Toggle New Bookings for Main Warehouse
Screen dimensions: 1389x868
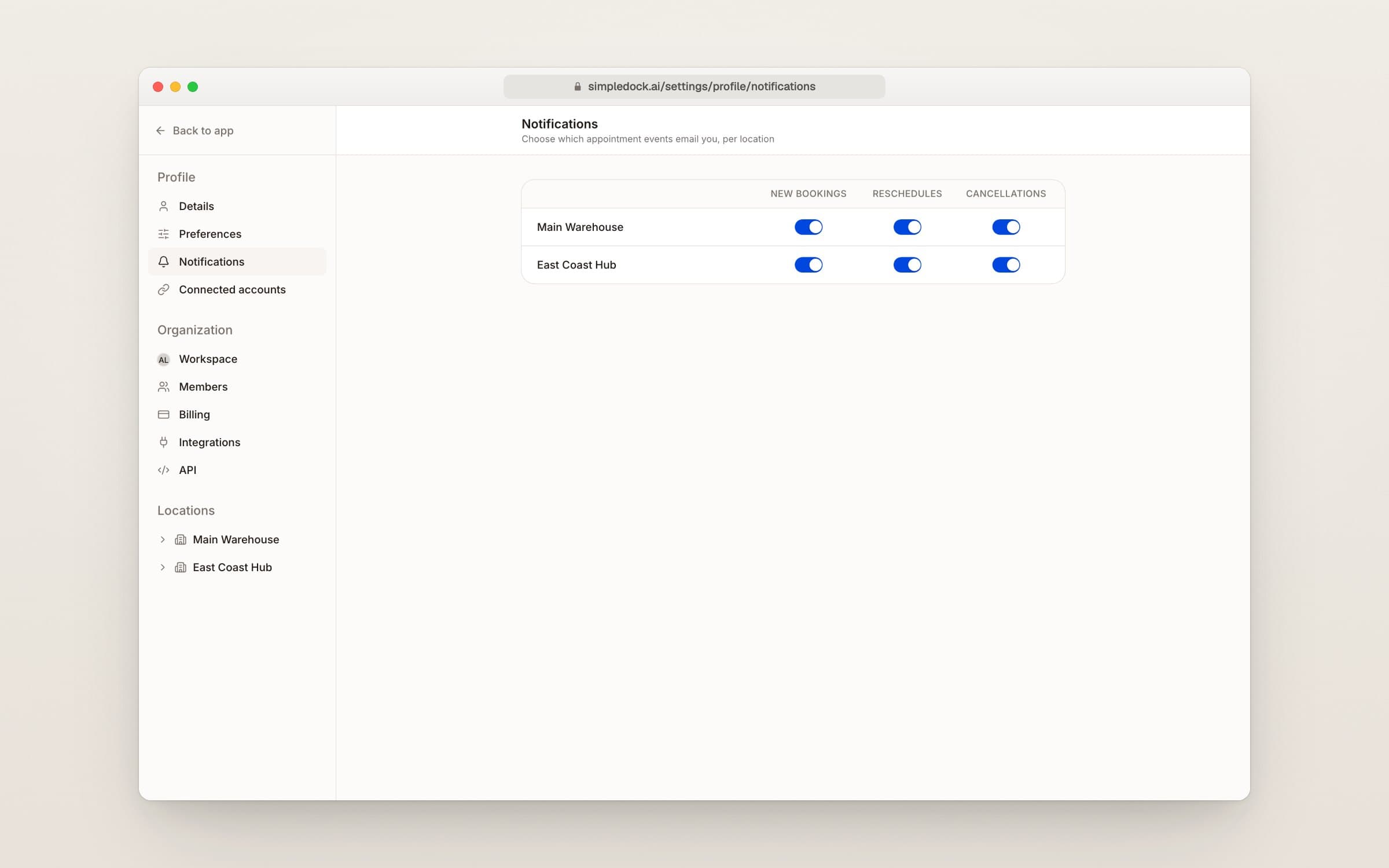click(x=809, y=227)
